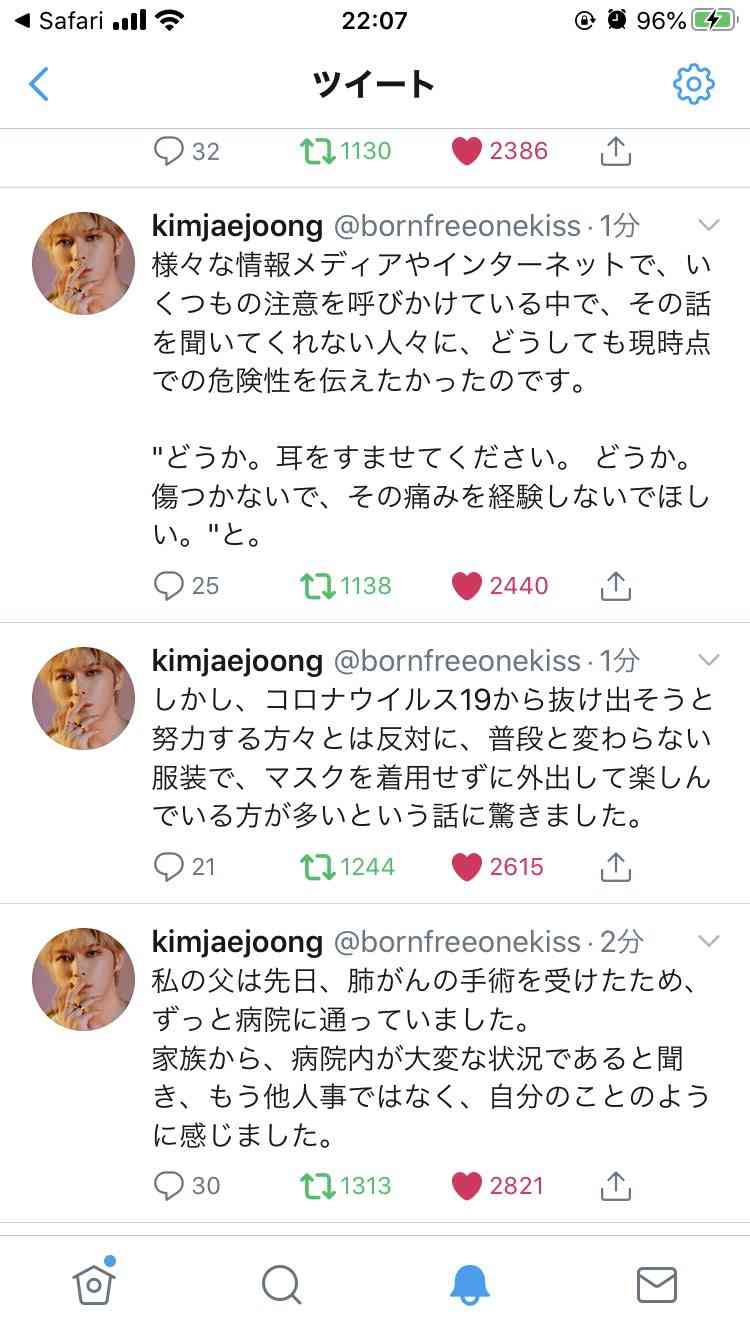Go back using the blue back arrow

point(38,85)
